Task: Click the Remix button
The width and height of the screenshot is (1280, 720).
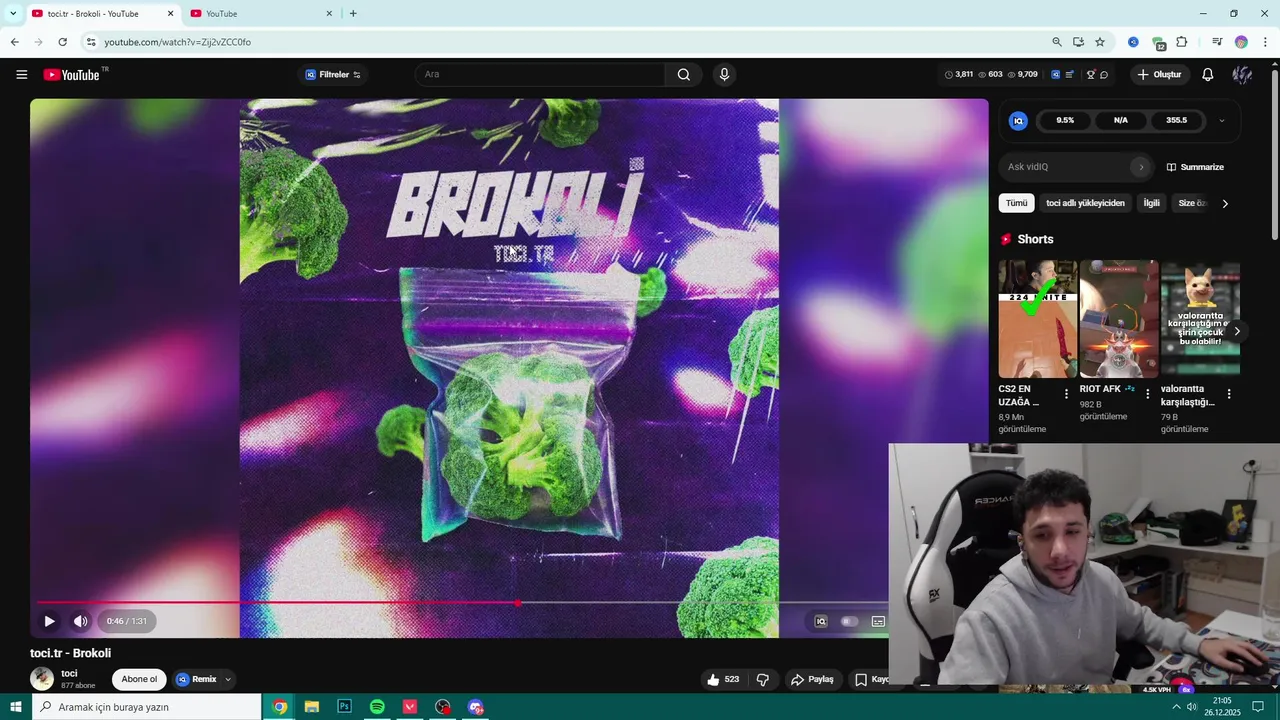Action: pos(197,680)
